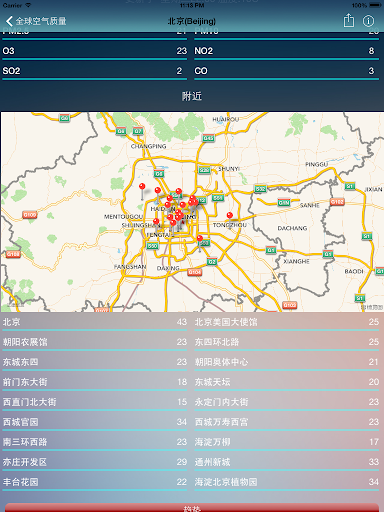Screen dimensions: 384x512
Task: Choose the 通州新城 station
Action: pyautogui.click(x=287, y=462)
